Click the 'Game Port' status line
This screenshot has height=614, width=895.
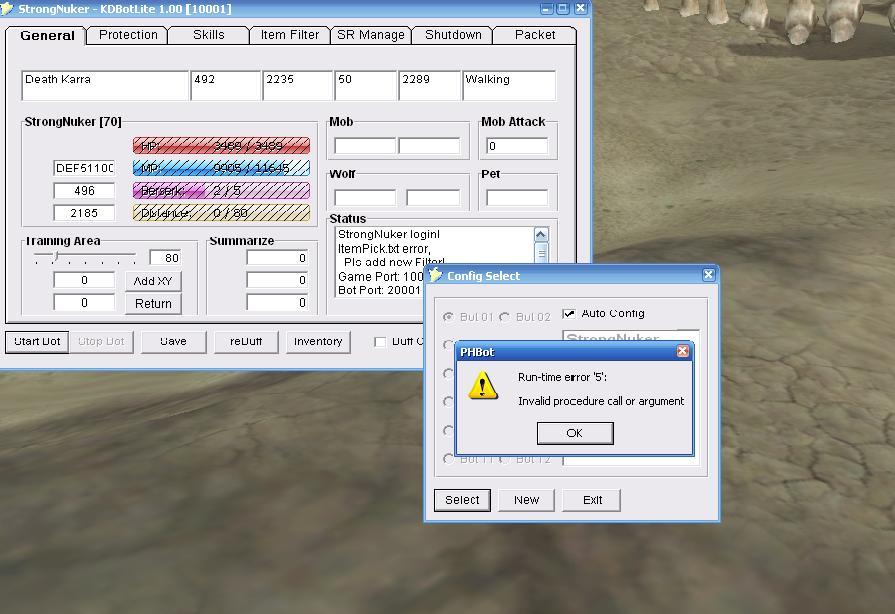[x=381, y=277]
